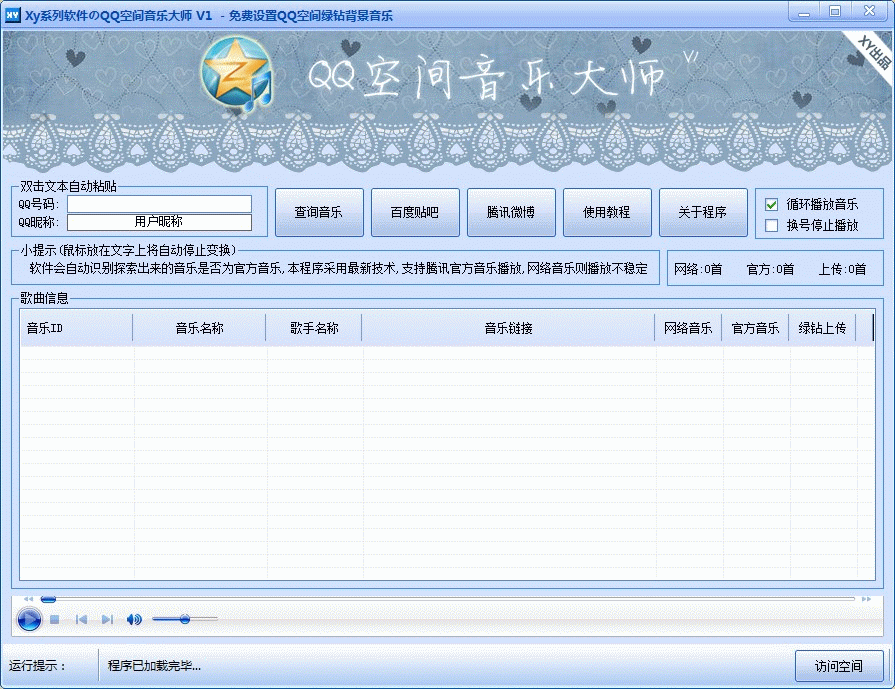The width and height of the screenshot is (895, 689).
Task: Click the star music logo in the banner
Action: coord(236,74)
